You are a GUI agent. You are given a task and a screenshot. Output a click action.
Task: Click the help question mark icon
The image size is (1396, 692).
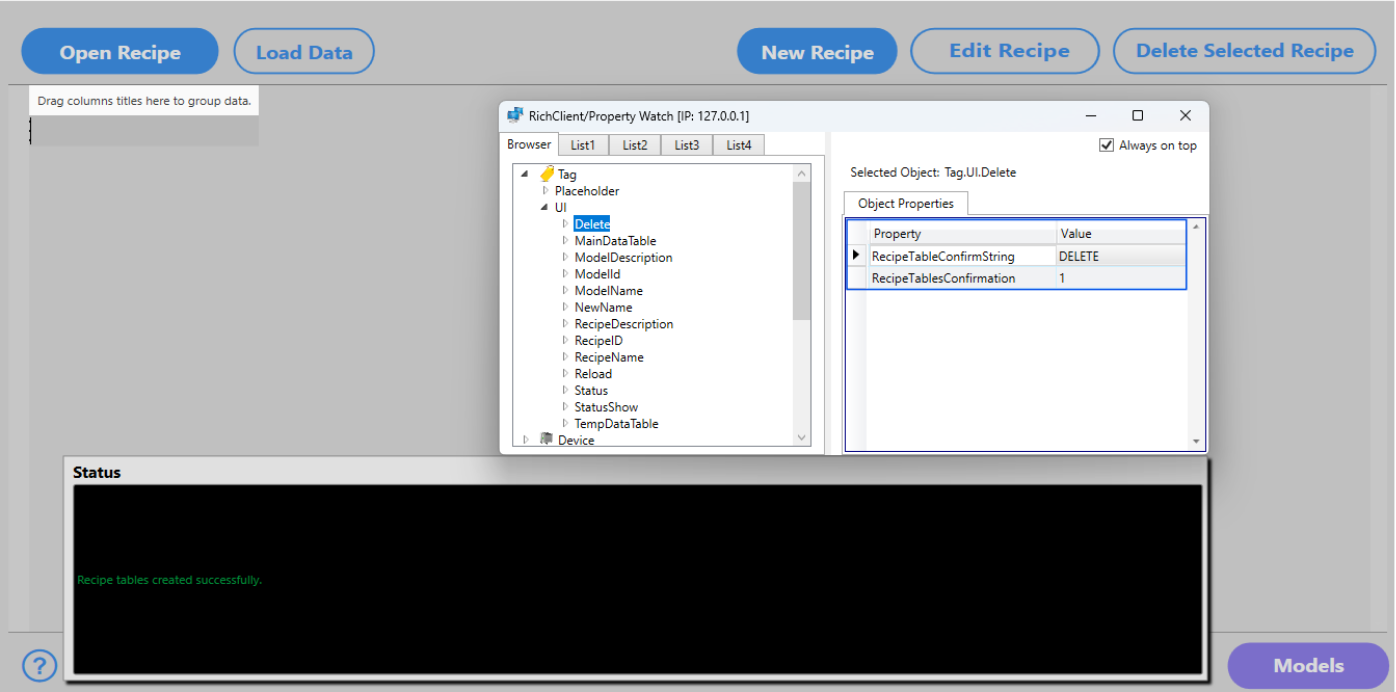39,665
